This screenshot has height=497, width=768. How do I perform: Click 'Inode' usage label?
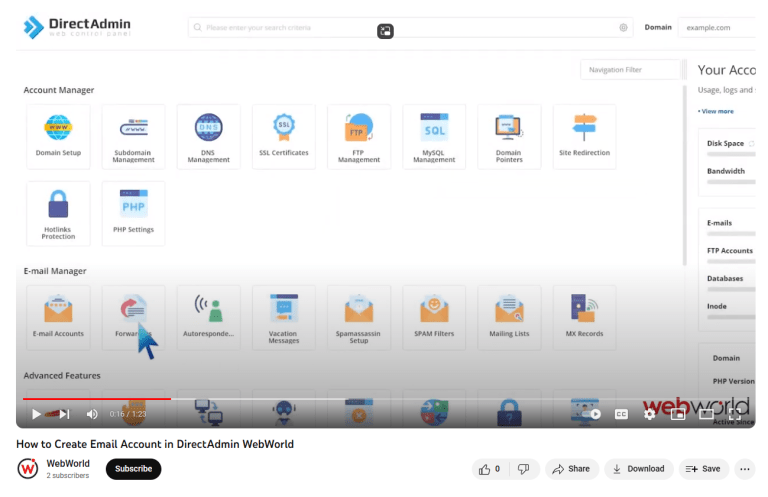pyautogui.click(x=717, y=307)
